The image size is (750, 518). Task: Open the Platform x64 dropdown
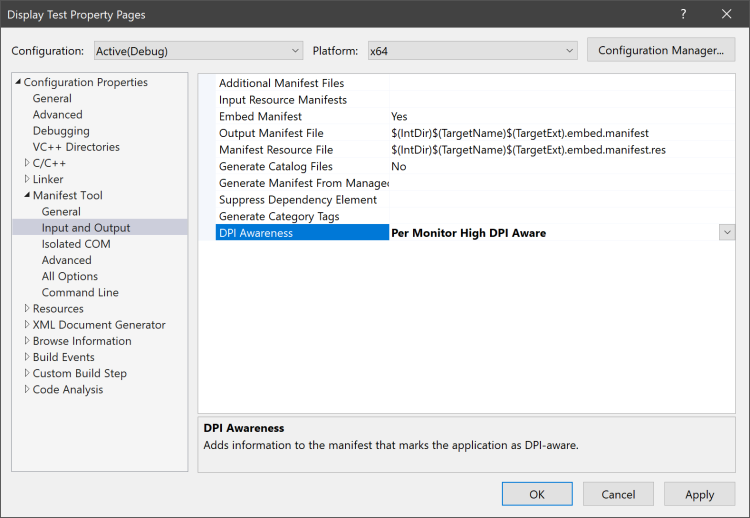[471, 51]
